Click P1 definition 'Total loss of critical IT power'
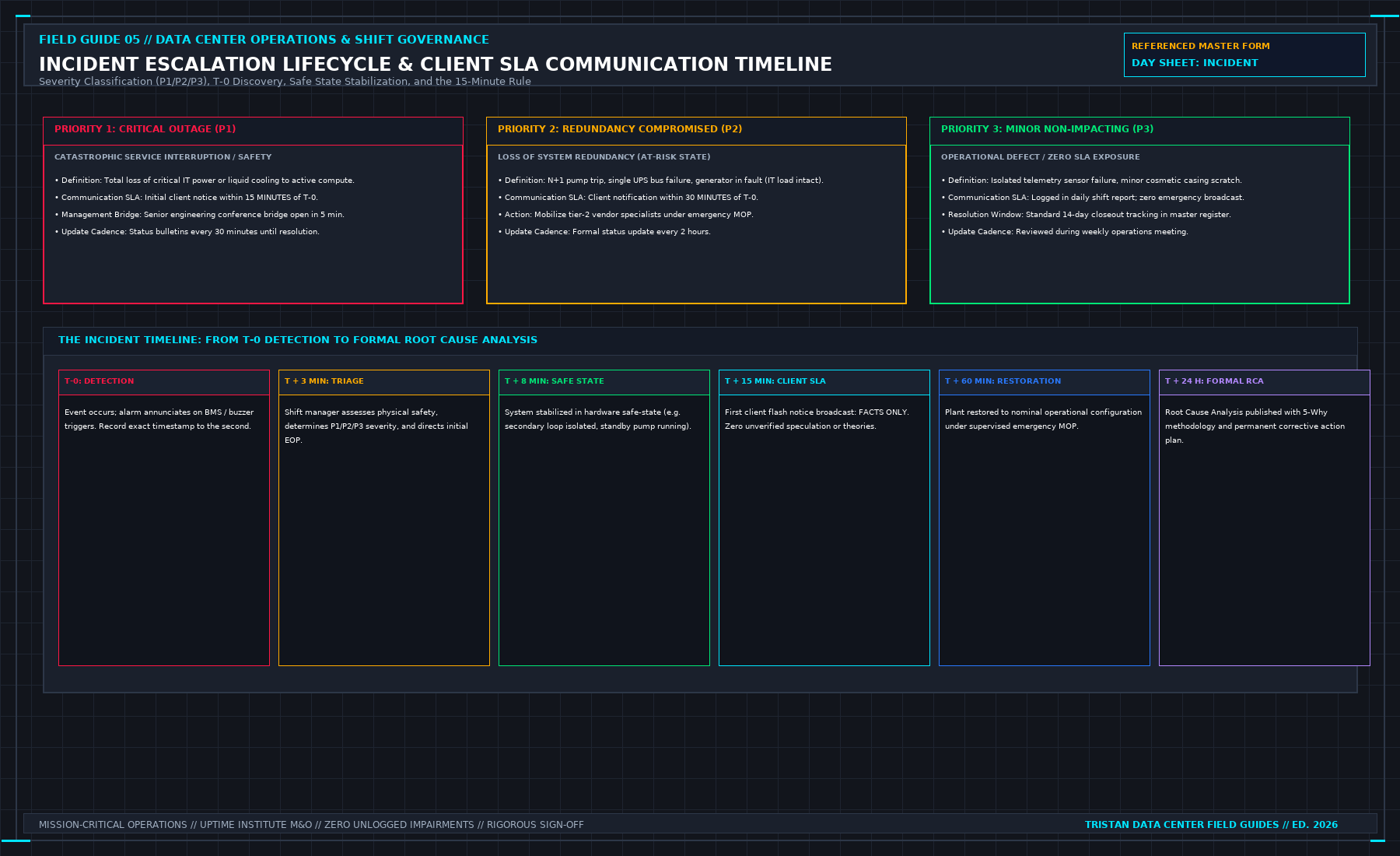The height and width of the screenshot is (856, 1400). [x=205, y=181]
